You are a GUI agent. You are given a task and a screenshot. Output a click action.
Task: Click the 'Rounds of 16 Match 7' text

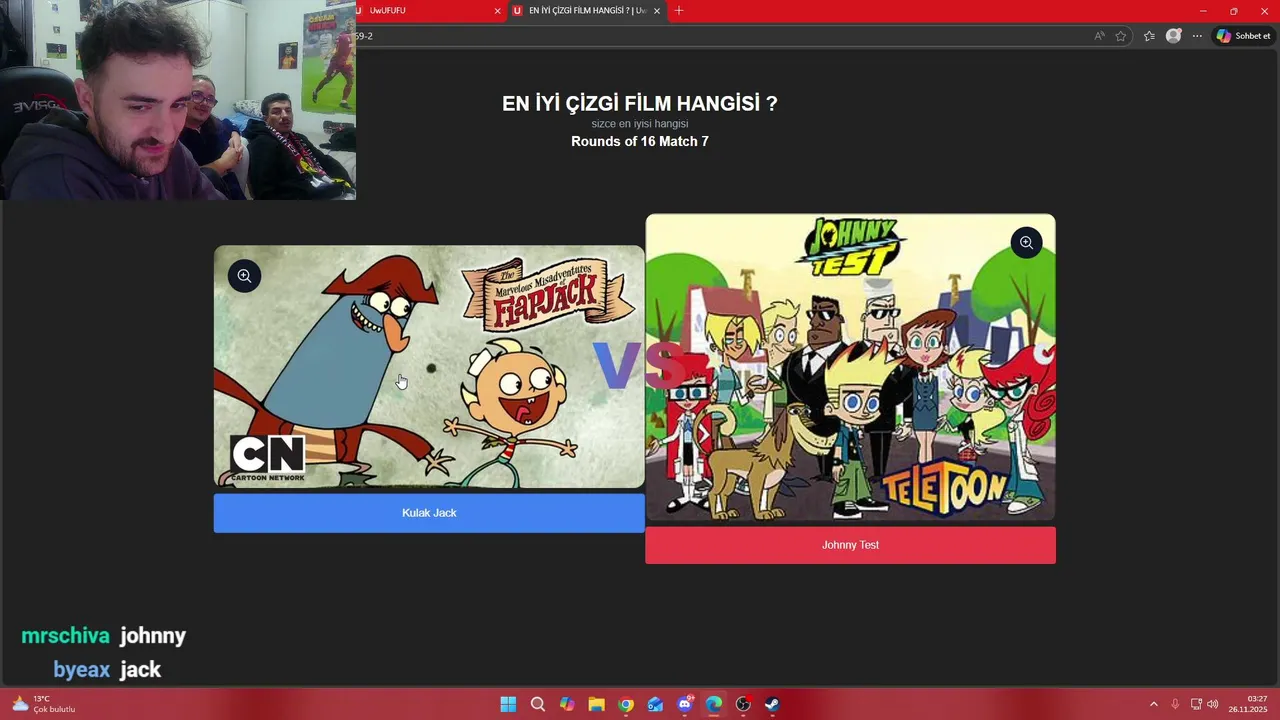[x=640, y=142]
